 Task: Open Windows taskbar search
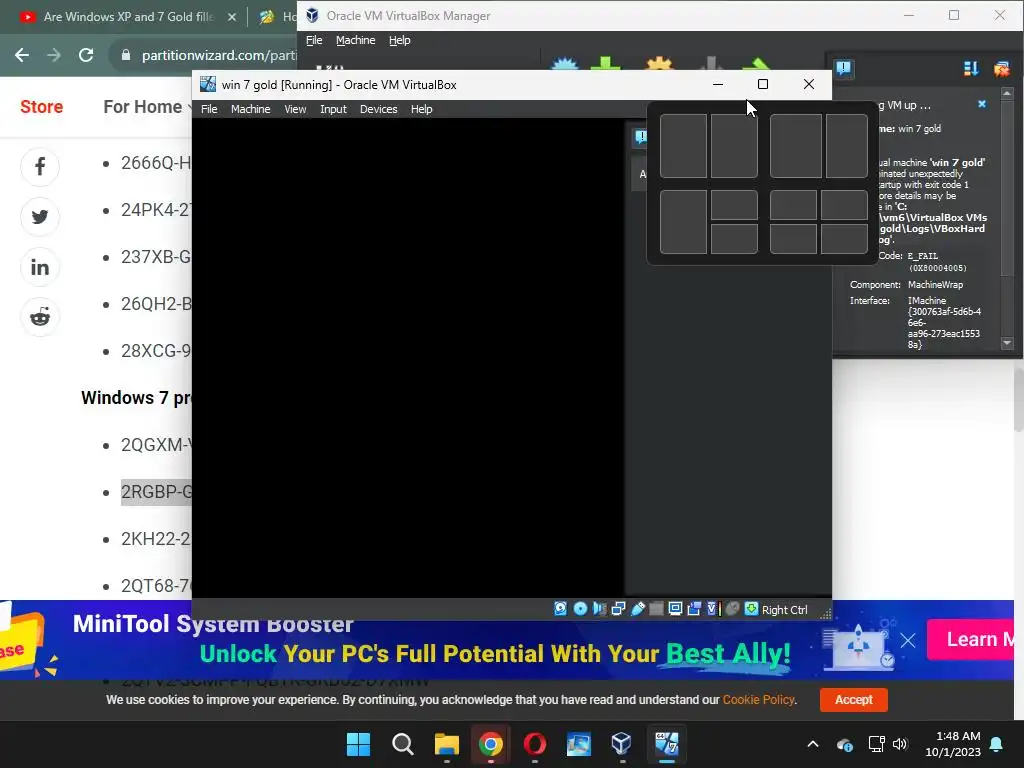point(402,744)
